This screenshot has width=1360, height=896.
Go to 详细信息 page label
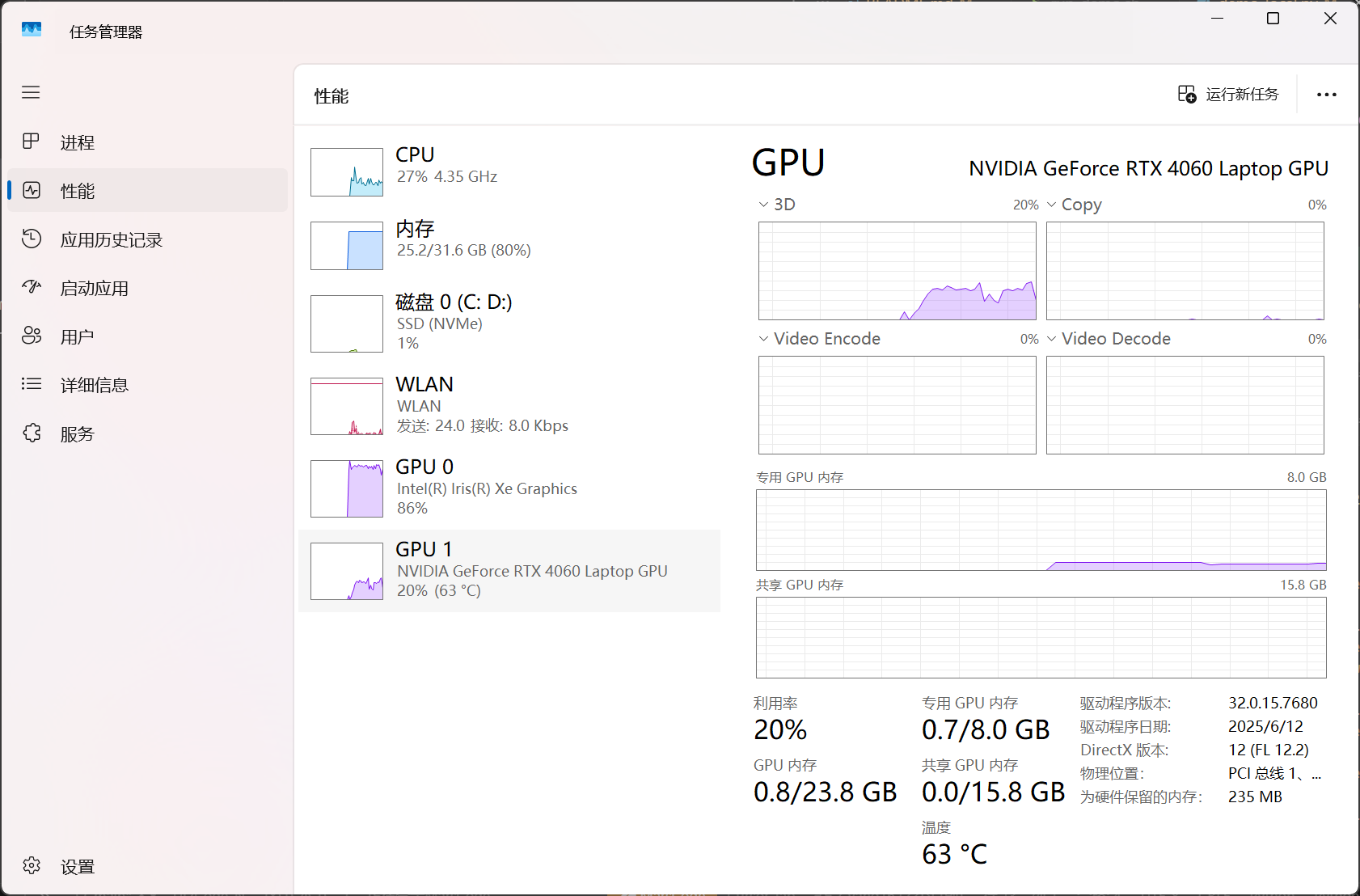[x=95, y=386]
